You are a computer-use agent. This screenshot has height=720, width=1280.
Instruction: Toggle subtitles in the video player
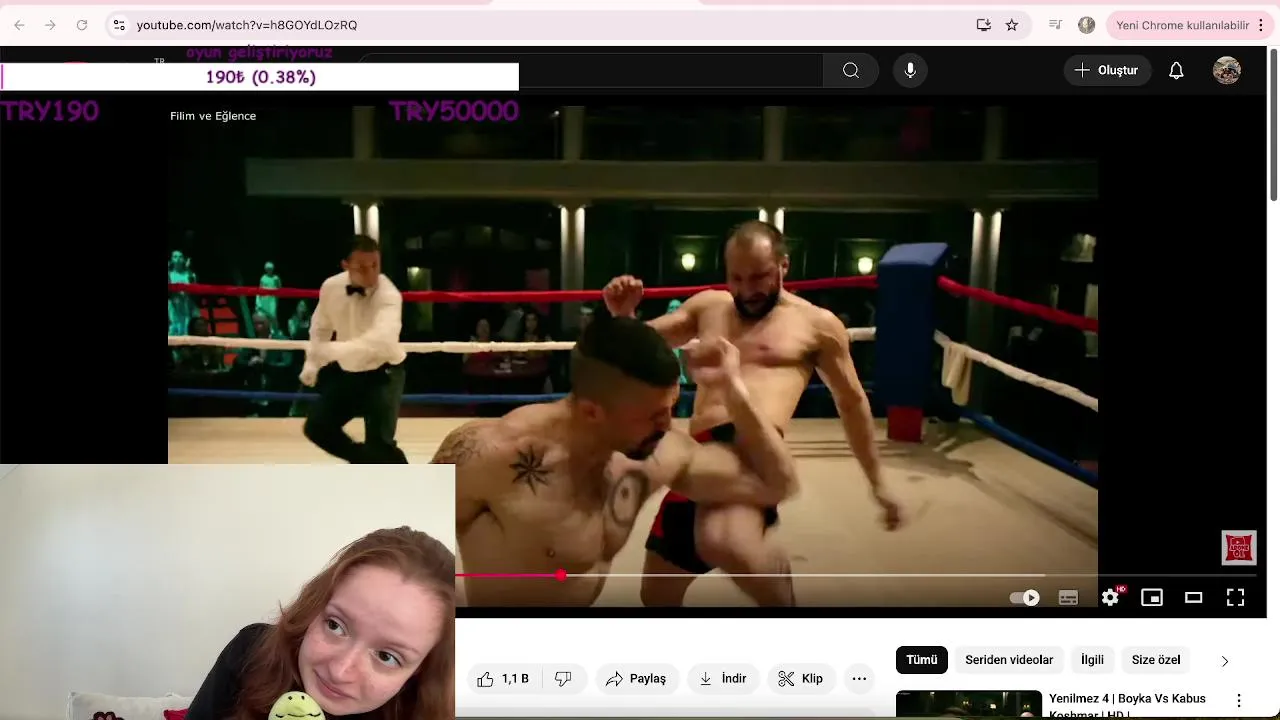(1068, 598)
